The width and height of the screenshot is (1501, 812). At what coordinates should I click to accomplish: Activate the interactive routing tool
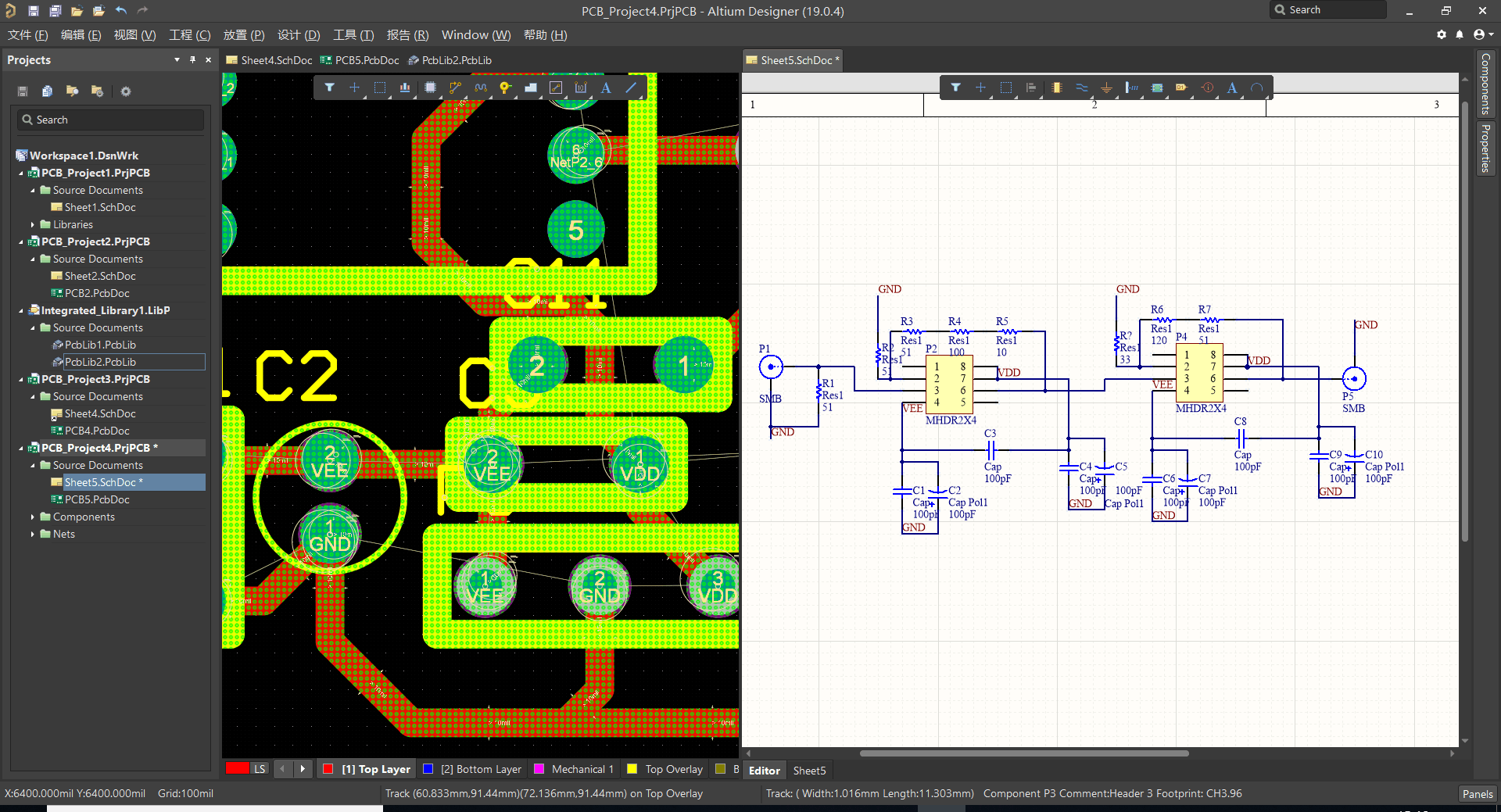click(455, 88)
